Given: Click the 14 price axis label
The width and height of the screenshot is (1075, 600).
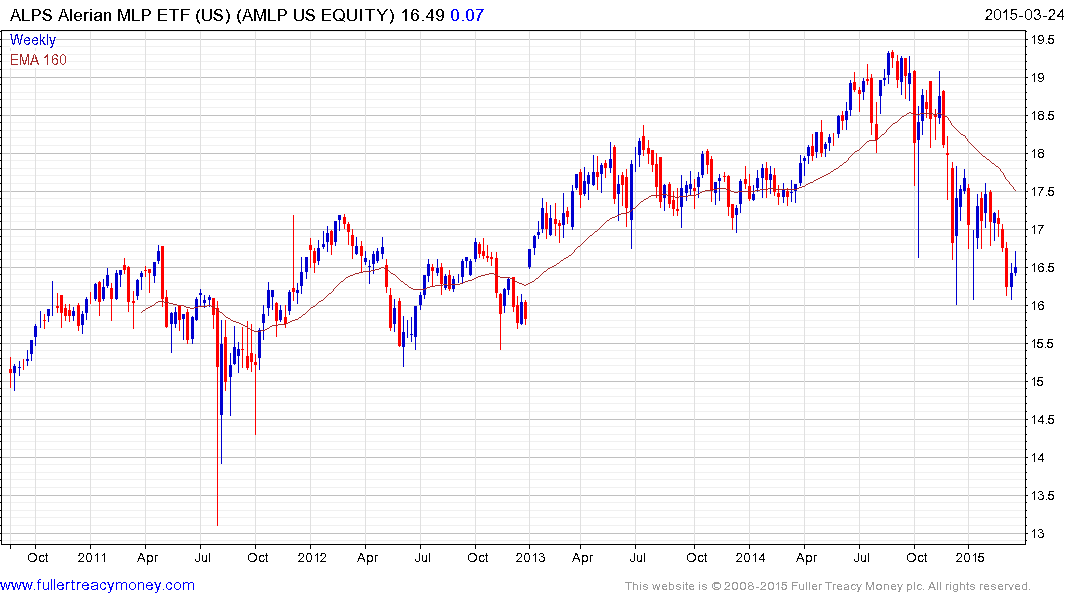Looking at the screenshot, I should (x=1037, y=458).
